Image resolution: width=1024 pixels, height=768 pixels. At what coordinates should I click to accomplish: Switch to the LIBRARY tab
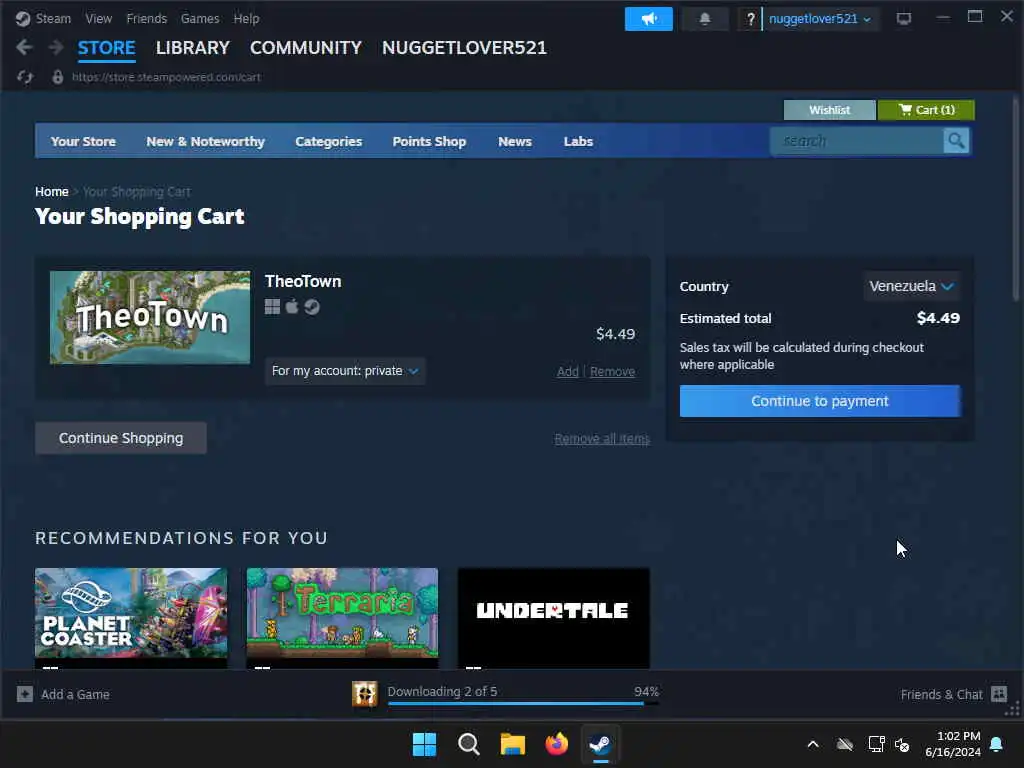193,48
